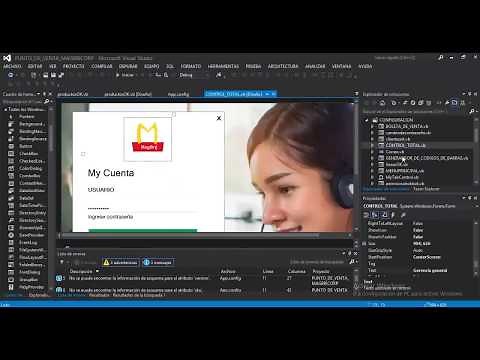This screenshot has height=360, width=480.
Task: Pick the ErrorProvider component in toolbox
Action: pos(27,235)
